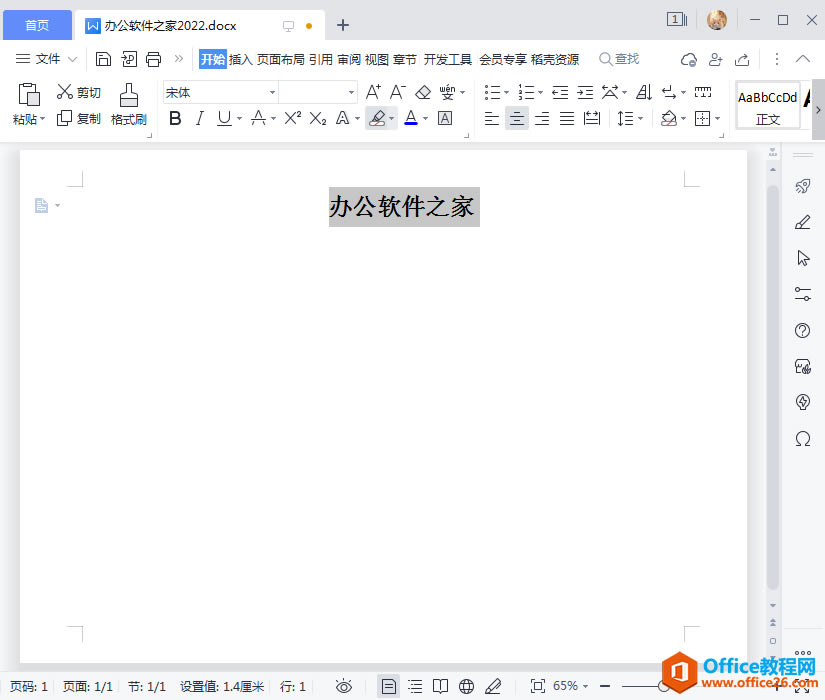Expand the zoom percentage 65% dropdown
The width and height of the screenshot is (825, 700).
[x=585, y=686]
